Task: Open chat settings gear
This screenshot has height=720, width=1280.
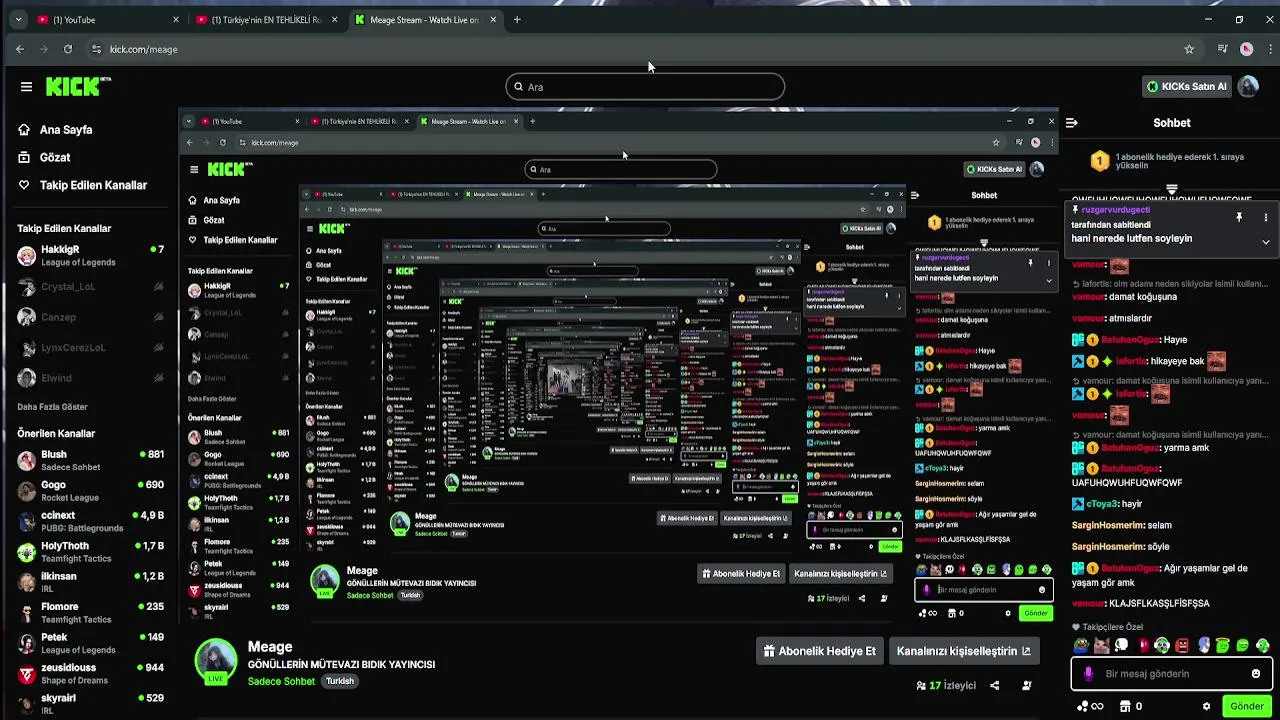Action: (1206, 706)
